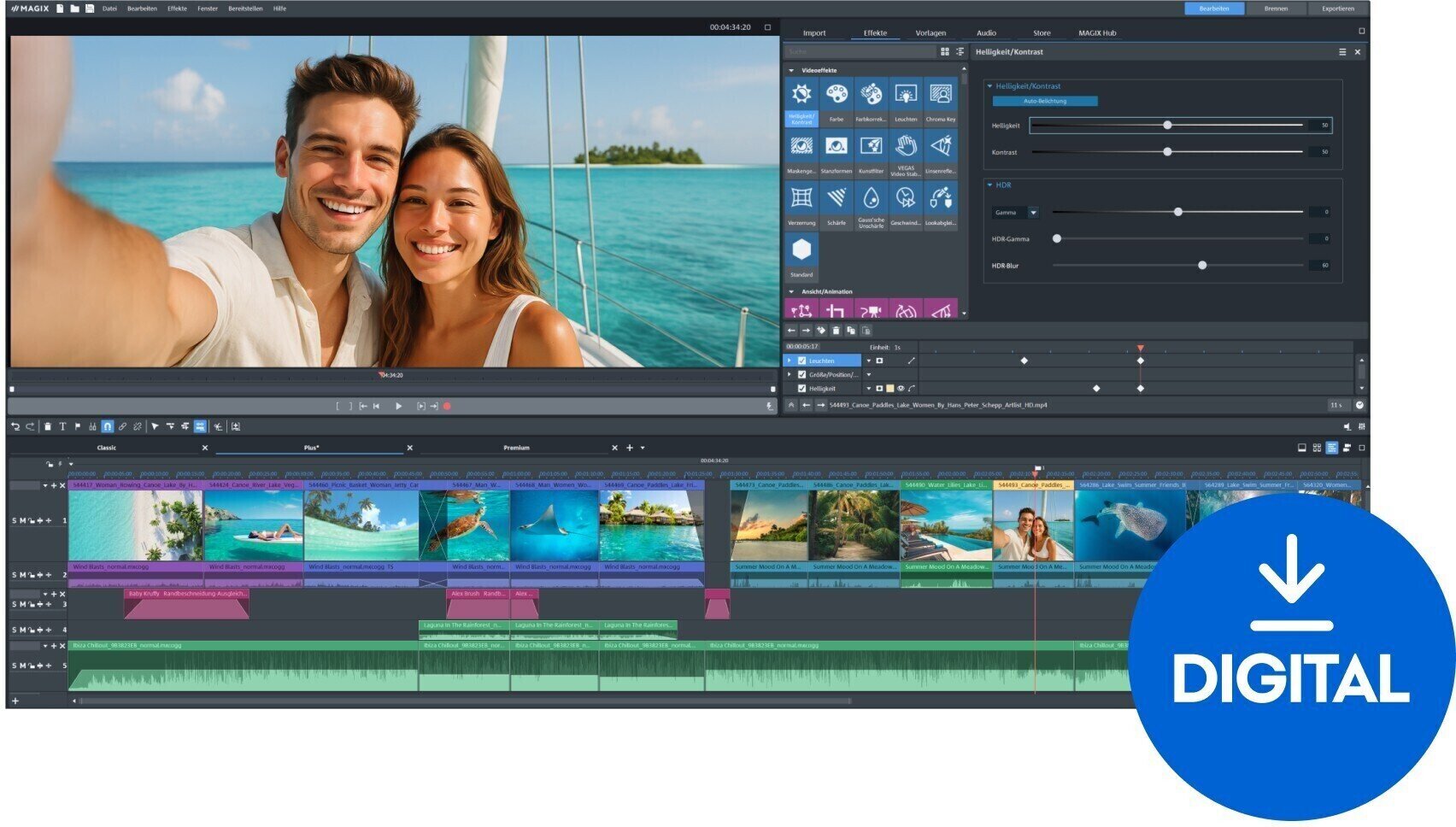This screenshot has height=827, width=1456.
Task: Click the Auto-Belichtung button
Action: point(1045,100)
